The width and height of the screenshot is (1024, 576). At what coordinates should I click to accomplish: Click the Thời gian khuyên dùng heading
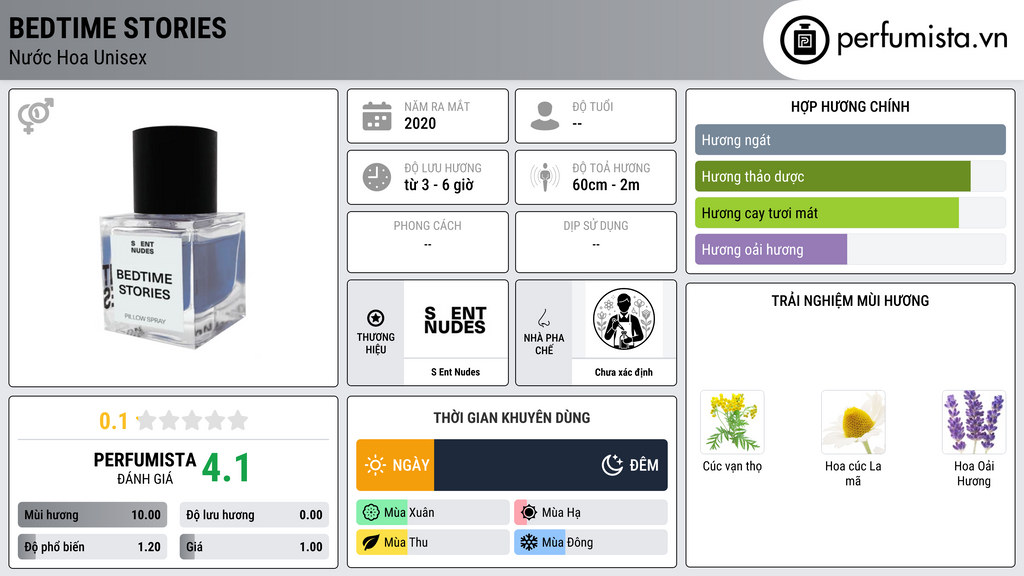pyautogui.click(x=512, y=418)
